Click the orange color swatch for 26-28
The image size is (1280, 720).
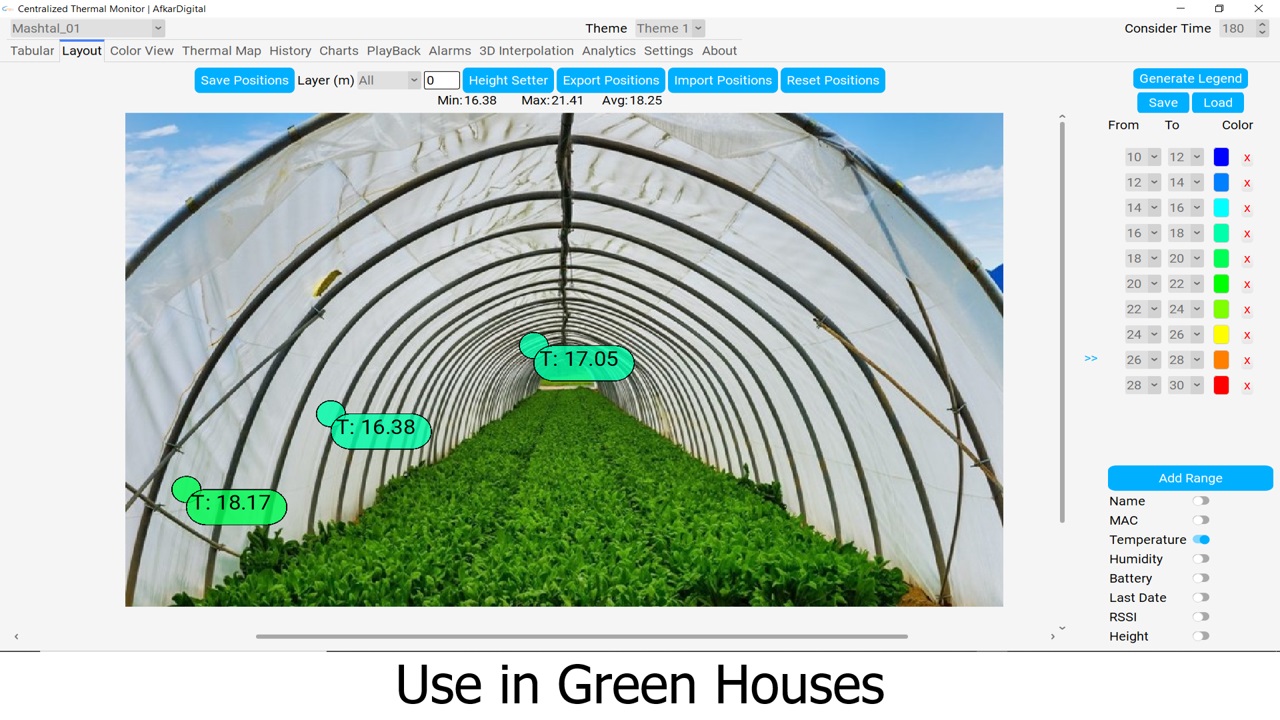1221,360
